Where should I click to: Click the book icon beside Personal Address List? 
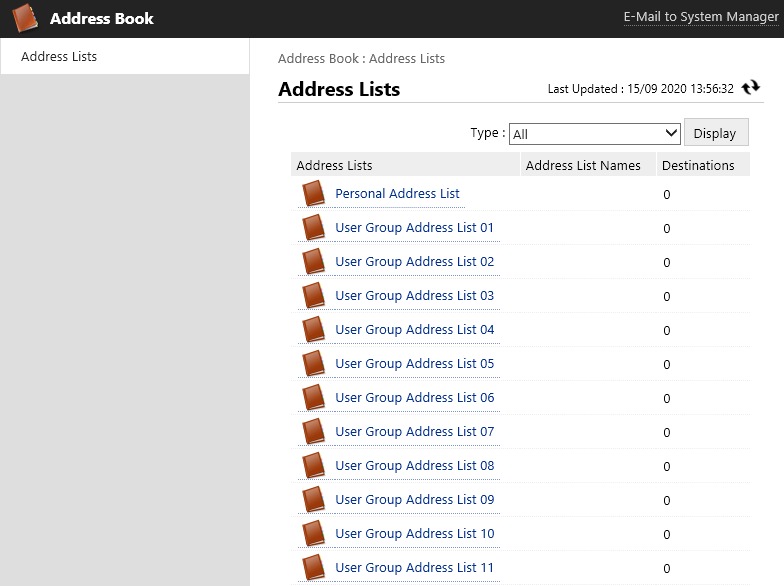(x=314, y=194)
